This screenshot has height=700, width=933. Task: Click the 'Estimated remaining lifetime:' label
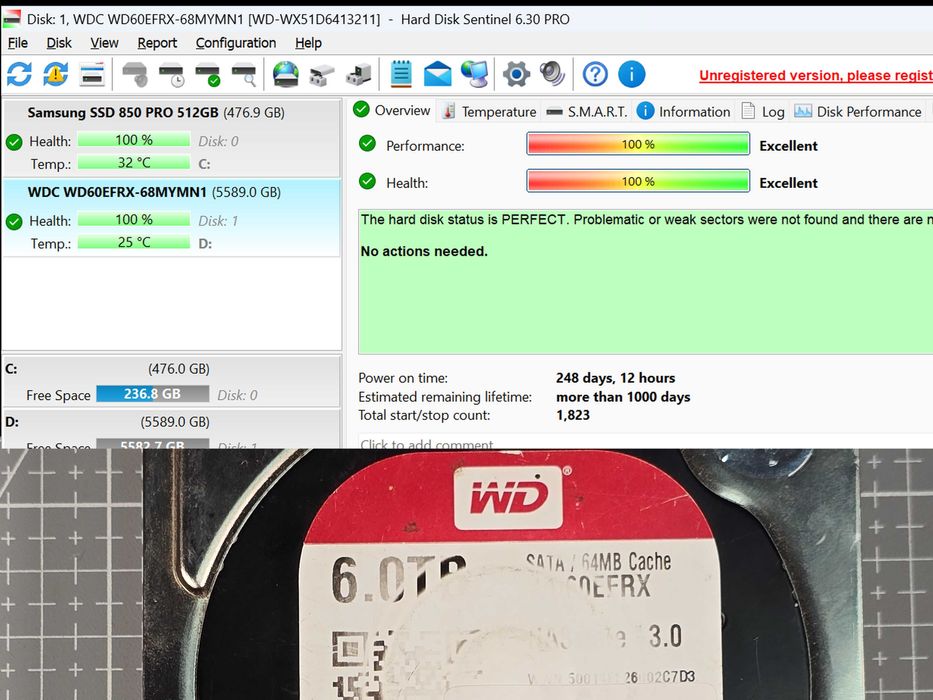pyautogui.click(x=445, y=397)
